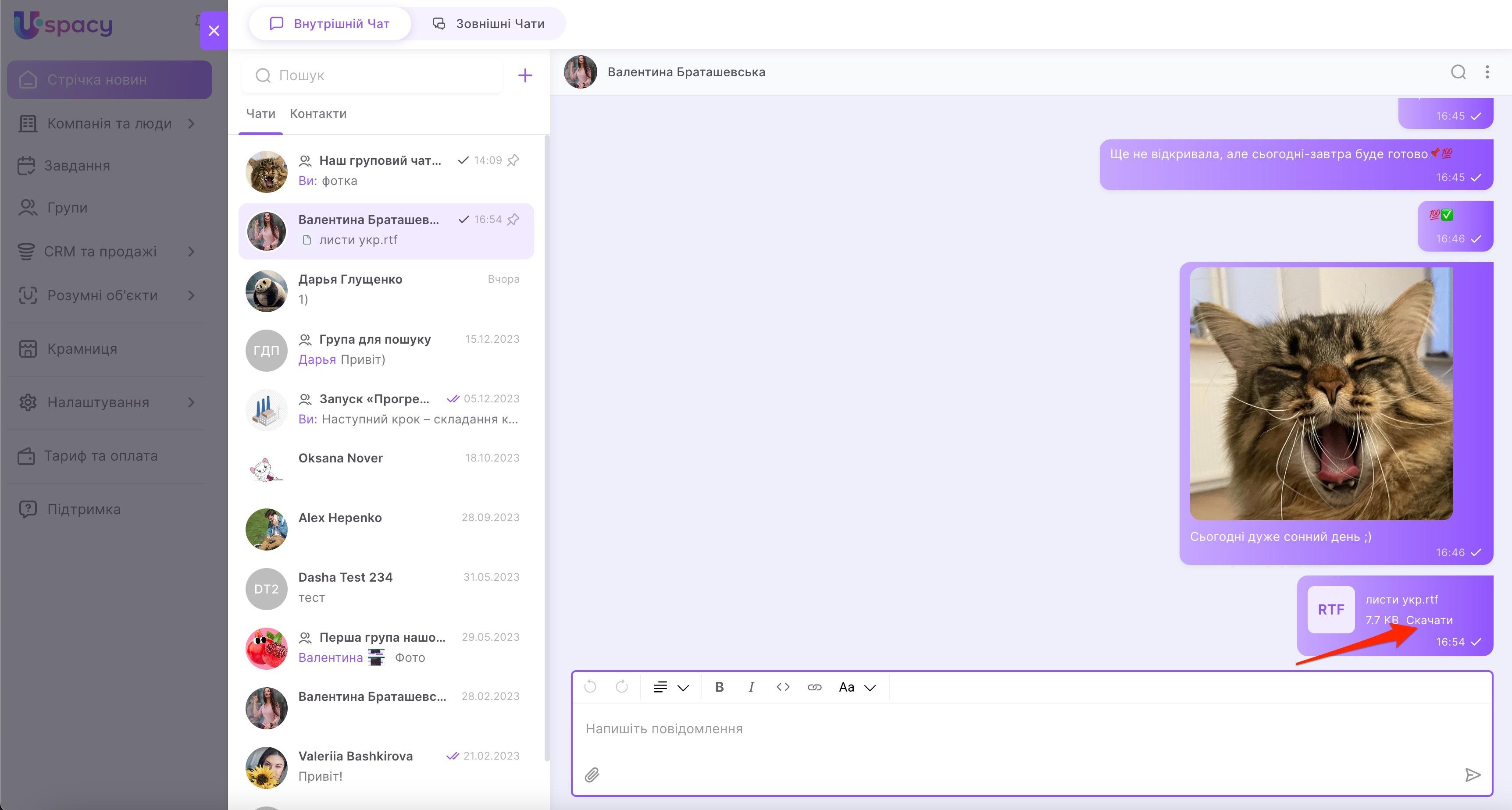The image size is (1512, 810).
Task: Insert a hyperlink in message
Action: (814, 687)
